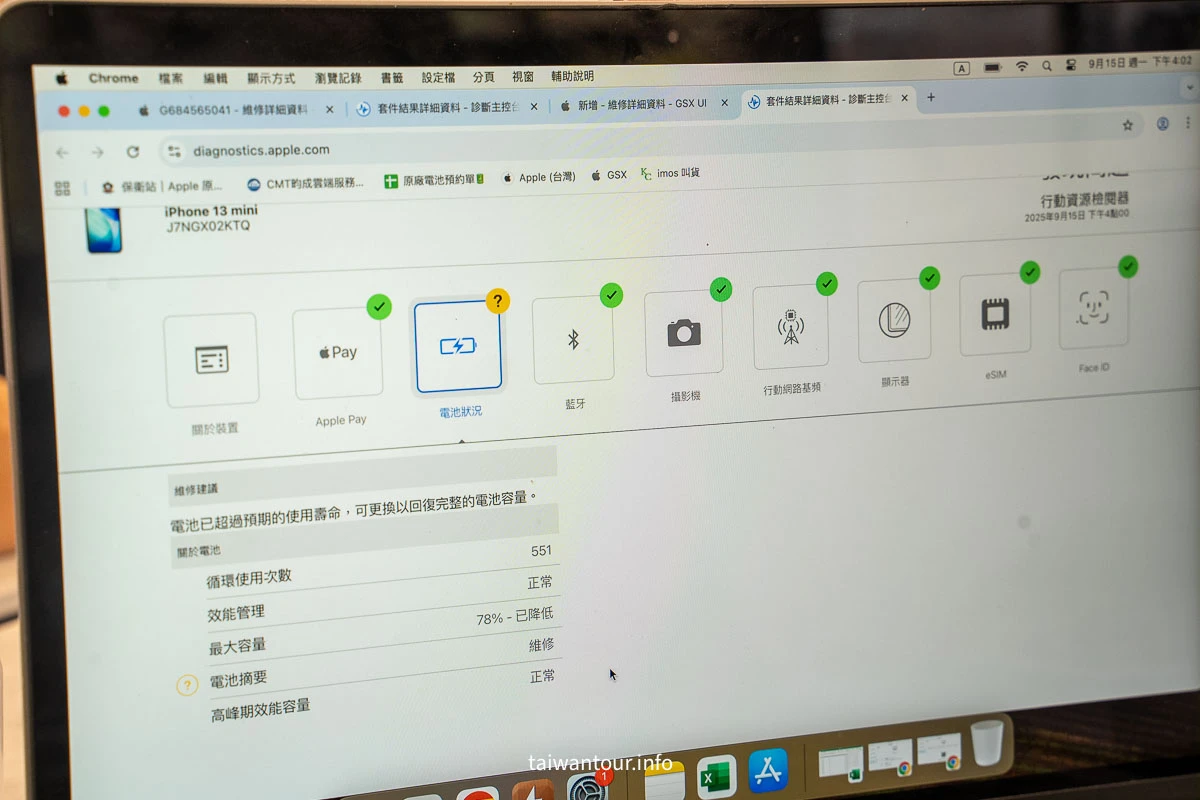Open the 攝影機 camera diagnostics tile
Image resolution: width=1200 pixels, height=800 pixels.
[x=684, y=333]
